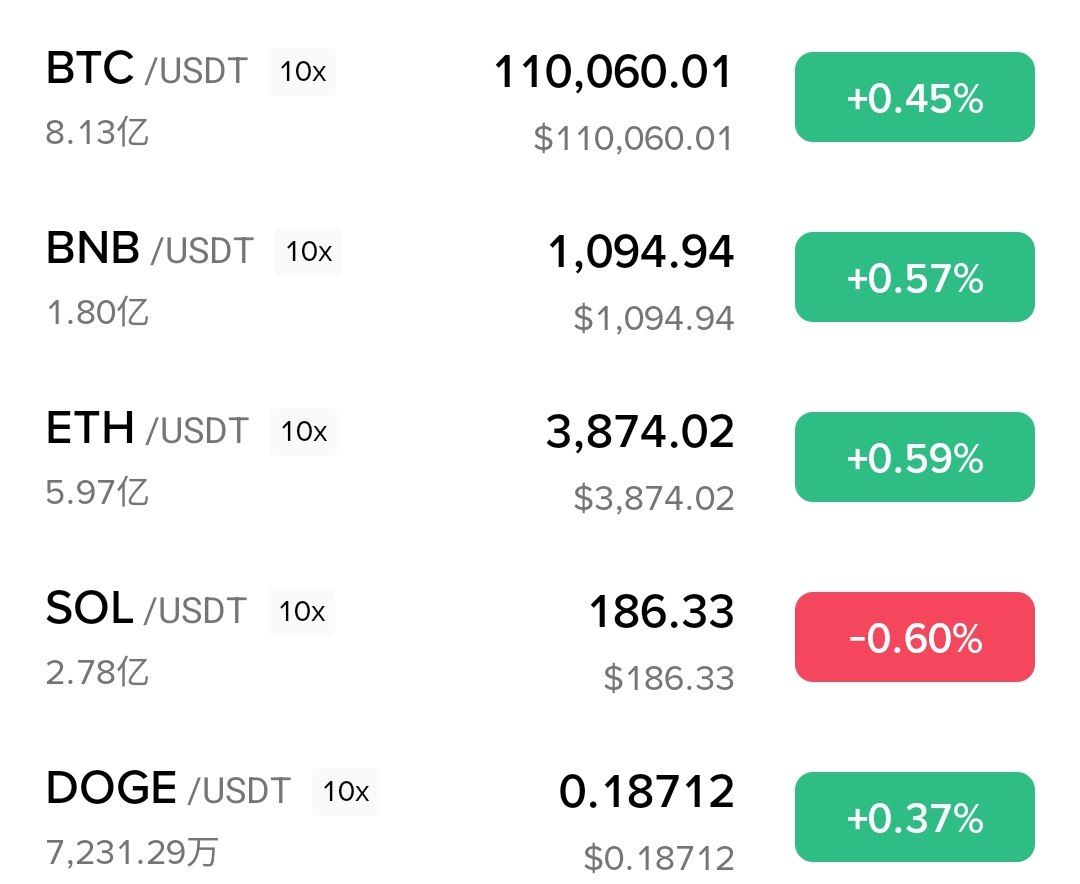Open the BNB/USDT trading pair
This screenshot has height=884, width=1080.
coord(150,250)
